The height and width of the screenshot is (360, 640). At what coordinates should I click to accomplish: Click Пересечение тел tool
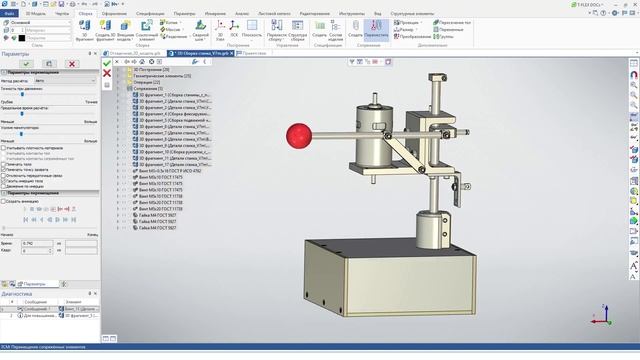coord(452,23)
